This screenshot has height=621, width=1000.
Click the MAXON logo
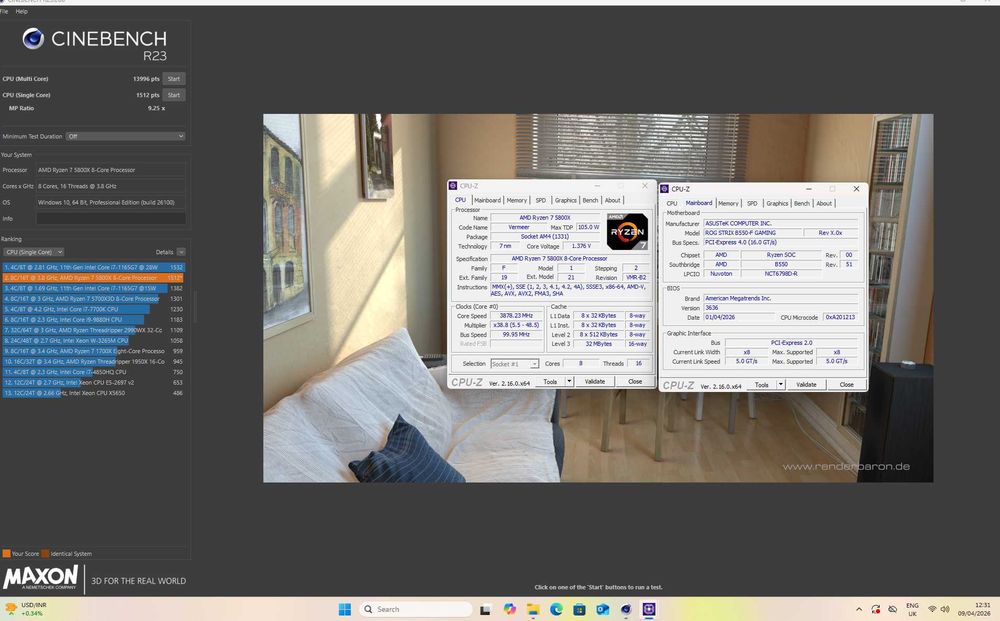[x=41, y=578]
